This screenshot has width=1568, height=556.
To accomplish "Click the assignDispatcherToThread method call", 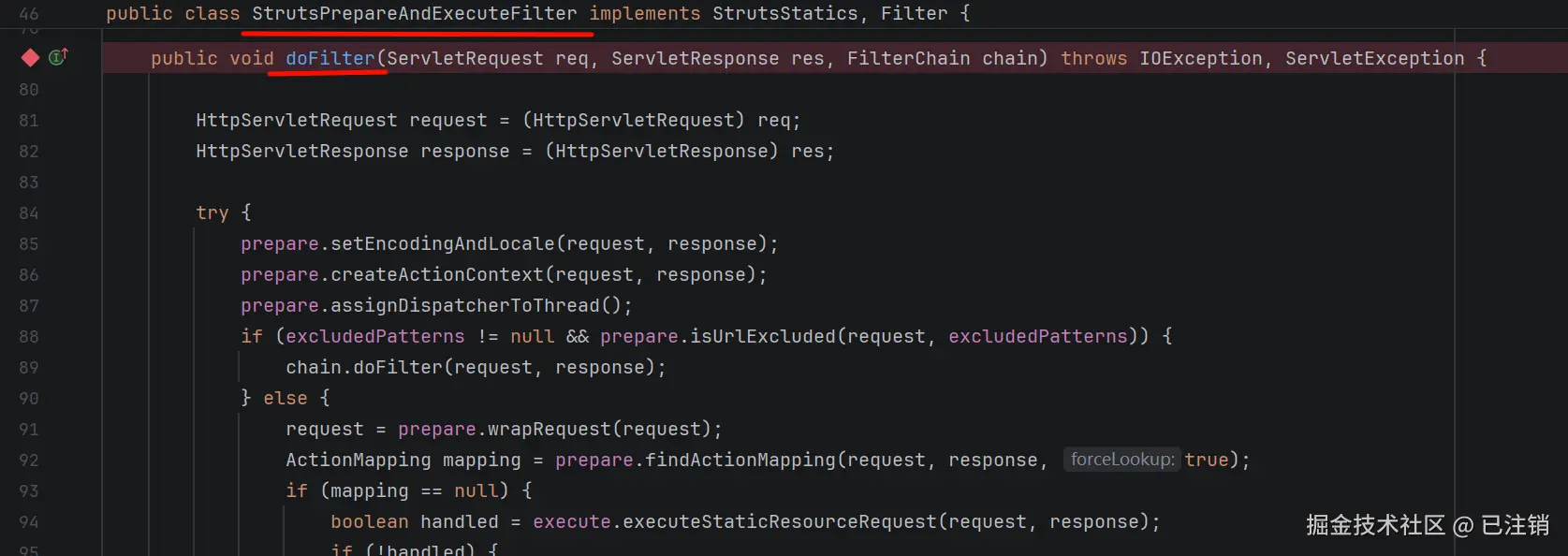I will coord(465,305).
